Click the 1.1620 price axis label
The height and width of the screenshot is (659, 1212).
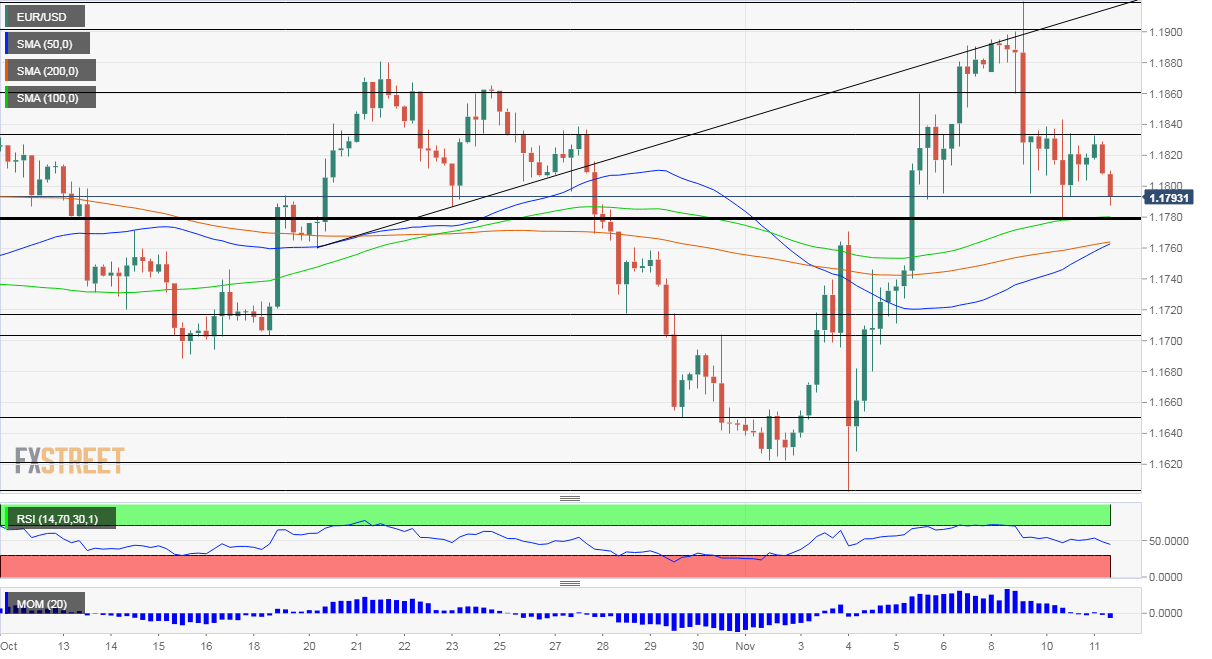click(1166, 464)
